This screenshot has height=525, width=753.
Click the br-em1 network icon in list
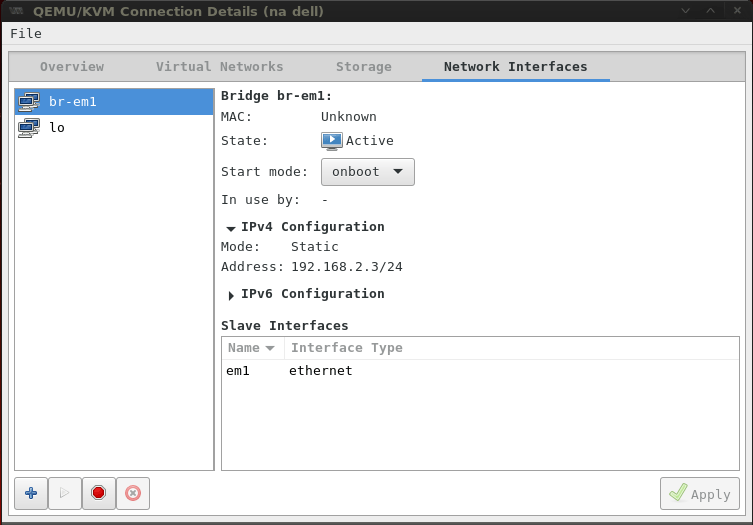tap(29, 102)
